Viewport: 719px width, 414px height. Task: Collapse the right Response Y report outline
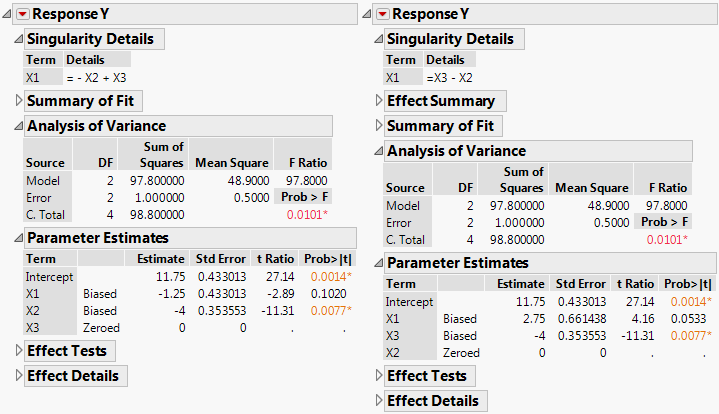click(x=368, y=14)
